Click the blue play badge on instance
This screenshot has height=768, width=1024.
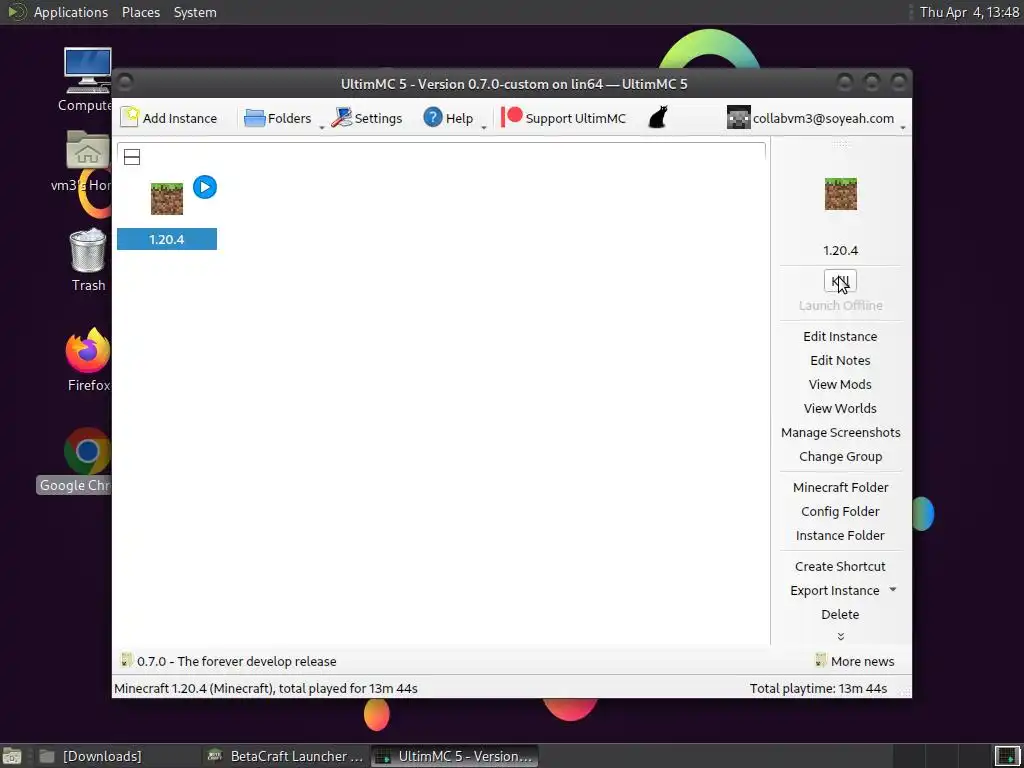tap(205, 187)
